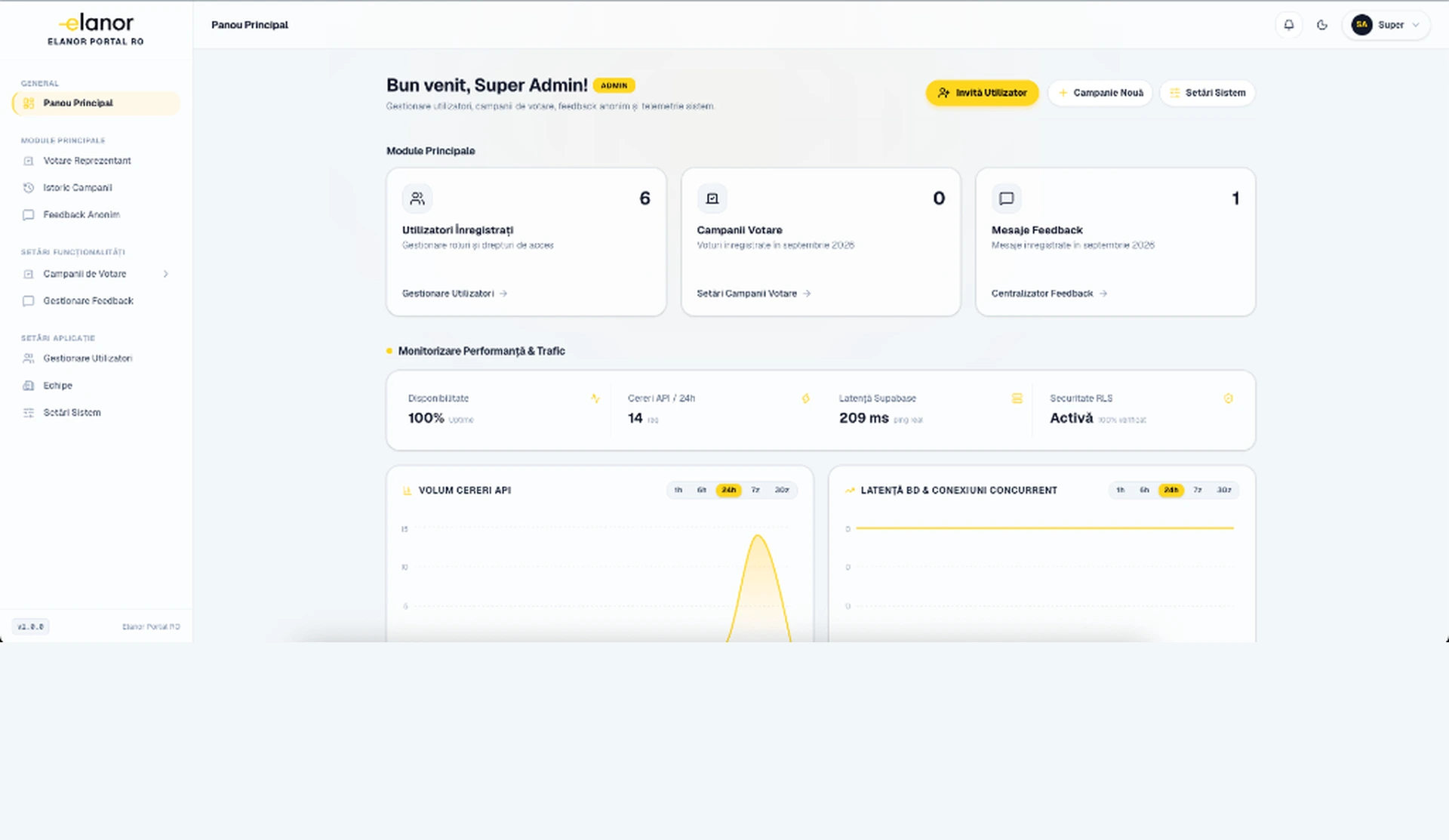Click the Campanii Votare card ballot icon
1449x840 pixels.
point(712,198)
